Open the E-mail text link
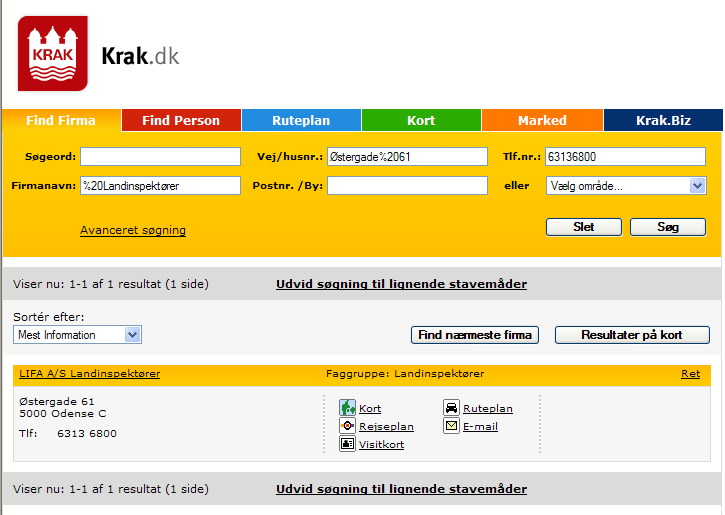Viewport: 725px width, 515px height. [x=480, y=427]
